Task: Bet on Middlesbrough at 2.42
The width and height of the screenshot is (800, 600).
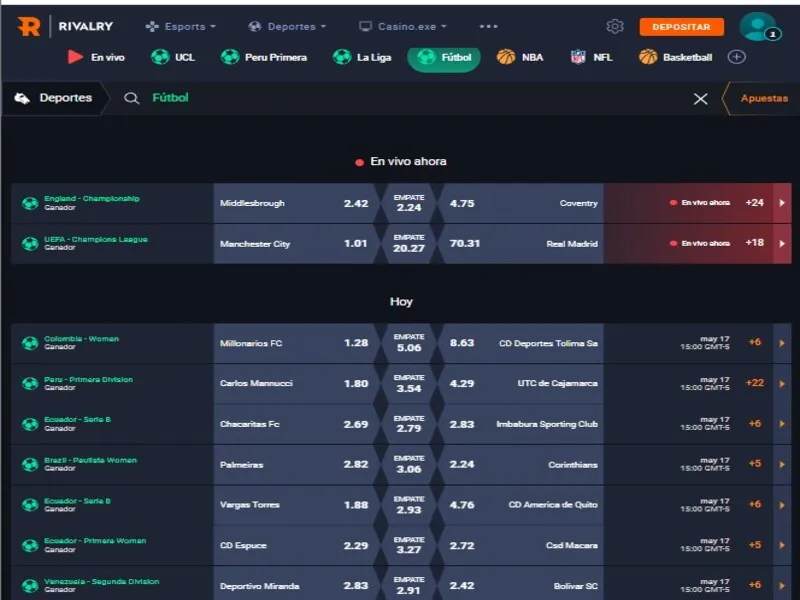Action: [x=294, y=203]
